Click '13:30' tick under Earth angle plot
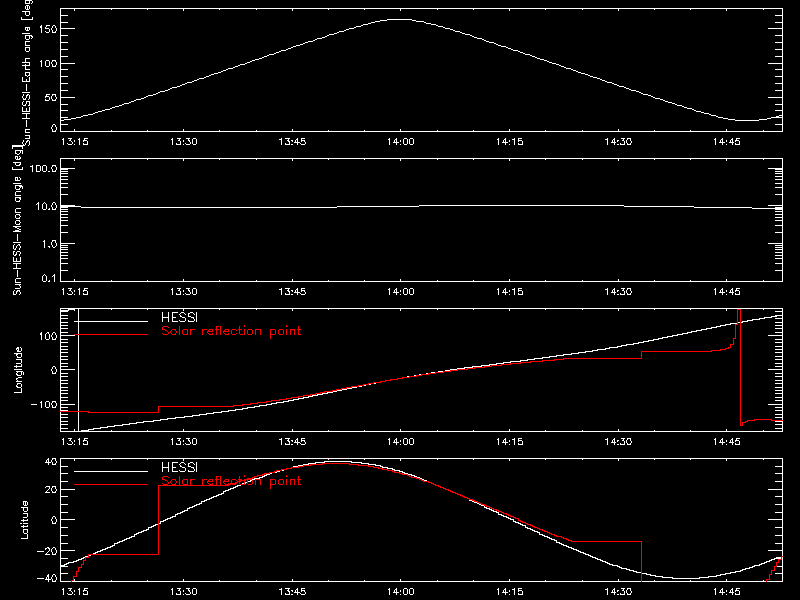 (x=184, y=142)
